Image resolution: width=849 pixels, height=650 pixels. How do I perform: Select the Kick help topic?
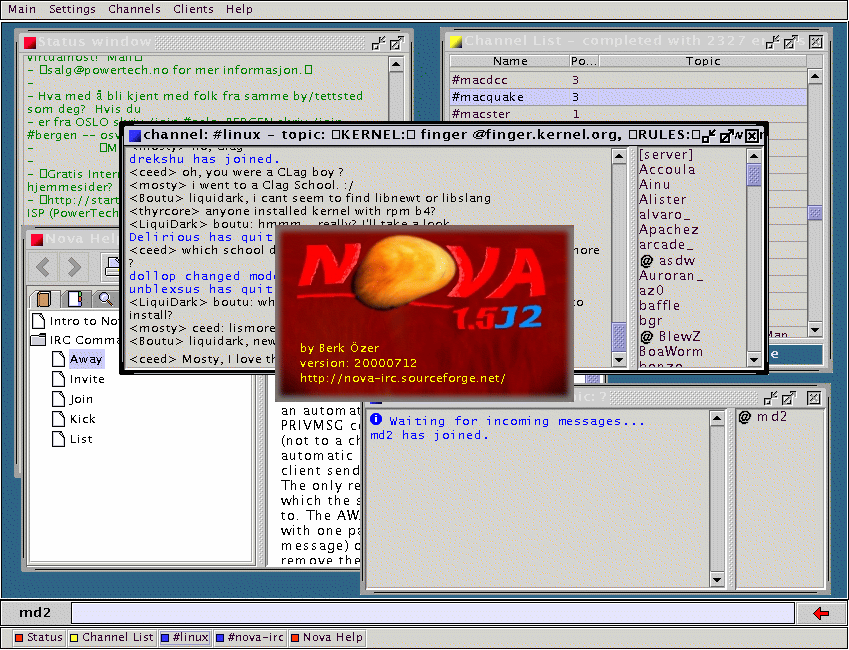pos(82,419)
